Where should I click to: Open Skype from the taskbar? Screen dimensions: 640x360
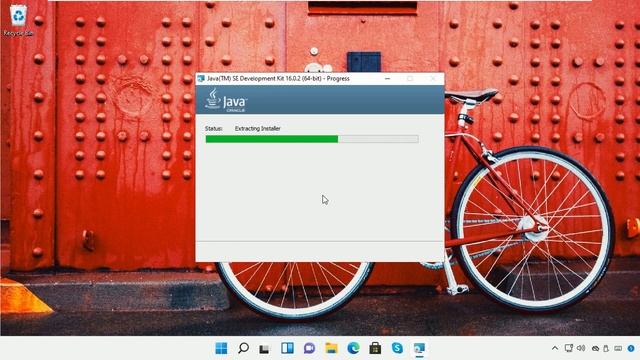397,348
